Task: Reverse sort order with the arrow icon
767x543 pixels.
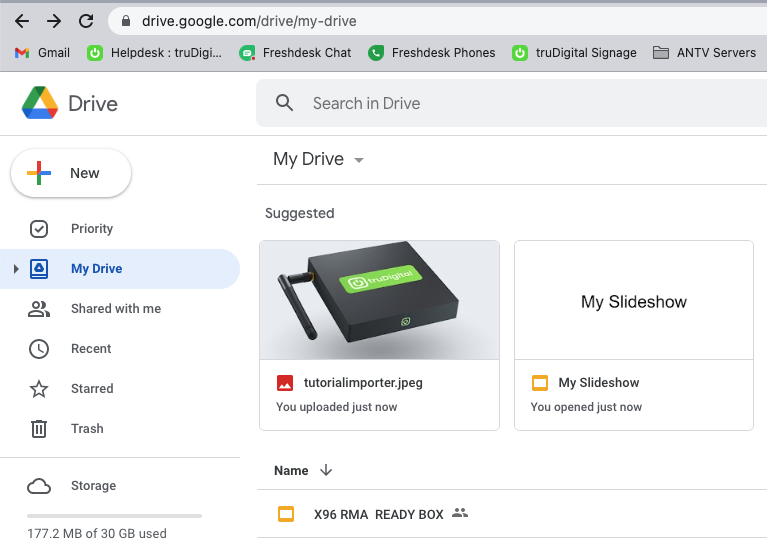Action: coord(326,471)
